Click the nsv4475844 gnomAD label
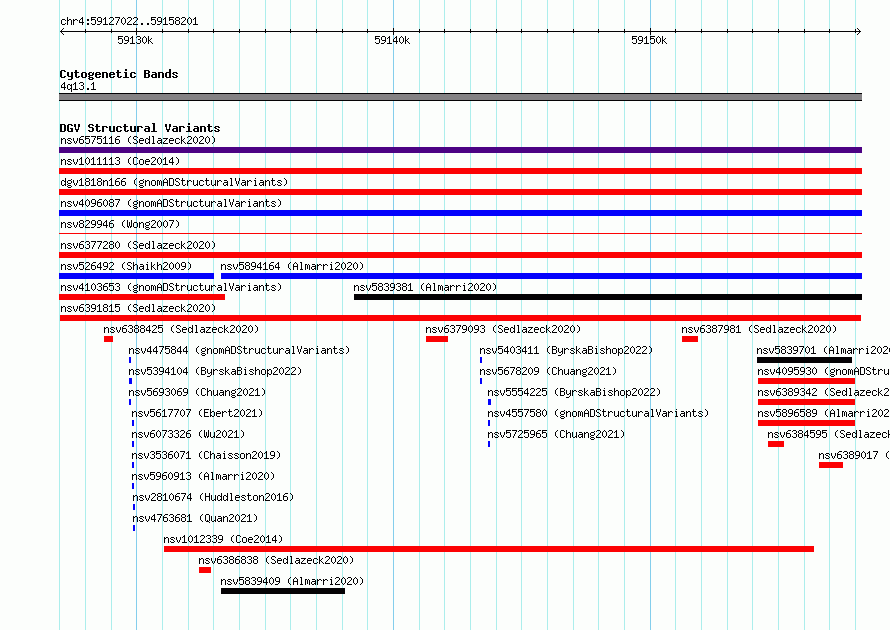The width and height of the screenshot is (890, 630). [239, 350]
